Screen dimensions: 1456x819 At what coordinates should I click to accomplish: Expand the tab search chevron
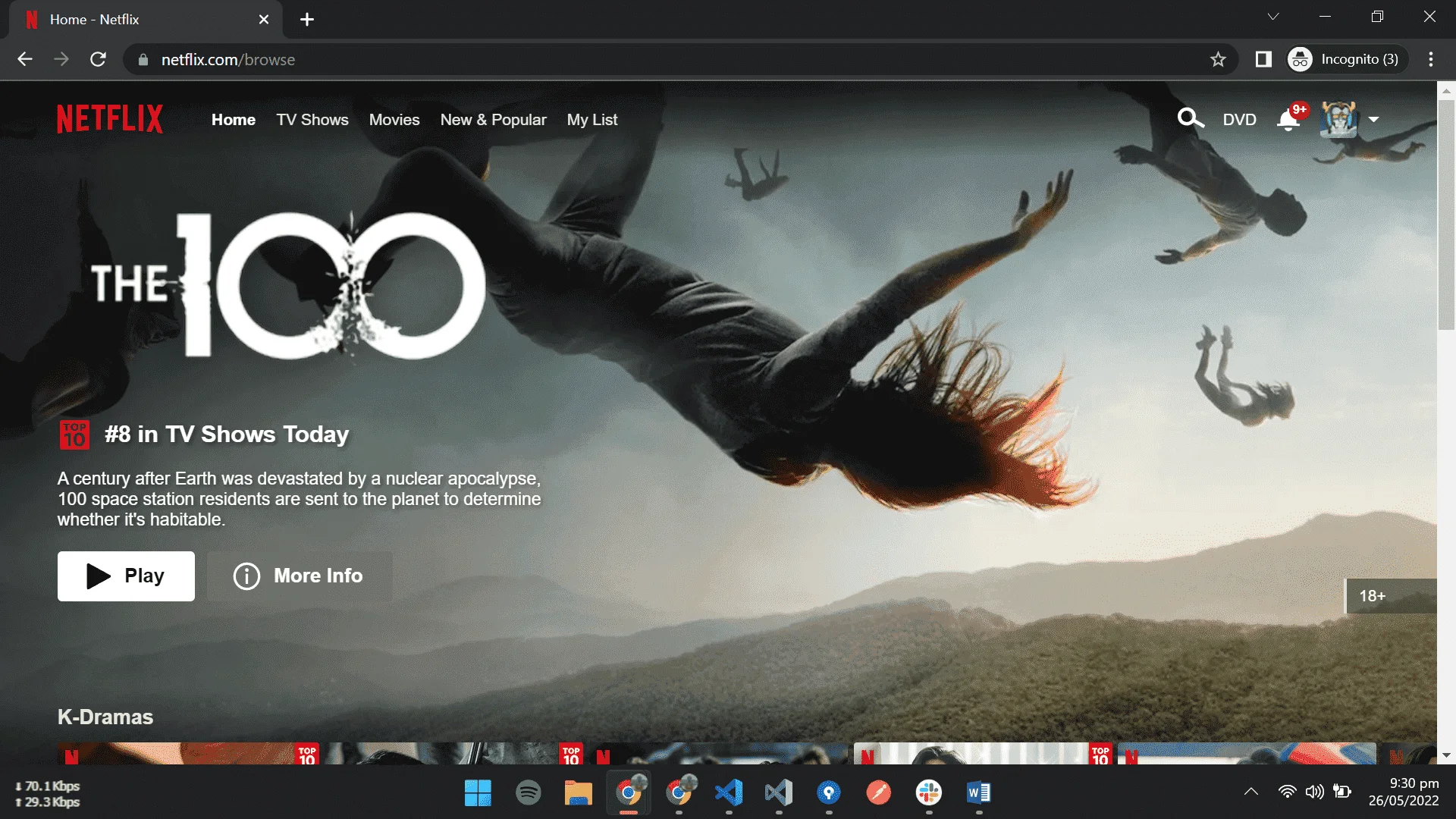click(x=1273, y=17)
